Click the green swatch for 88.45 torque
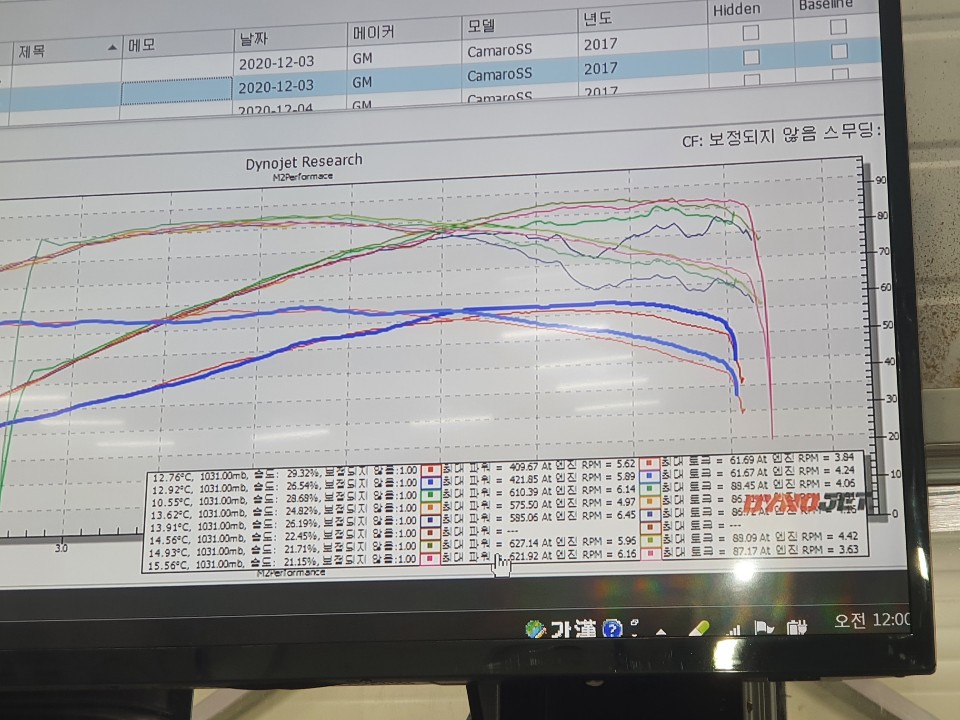The width and height of the screenshot is (960, 720). tap(650, 489)
